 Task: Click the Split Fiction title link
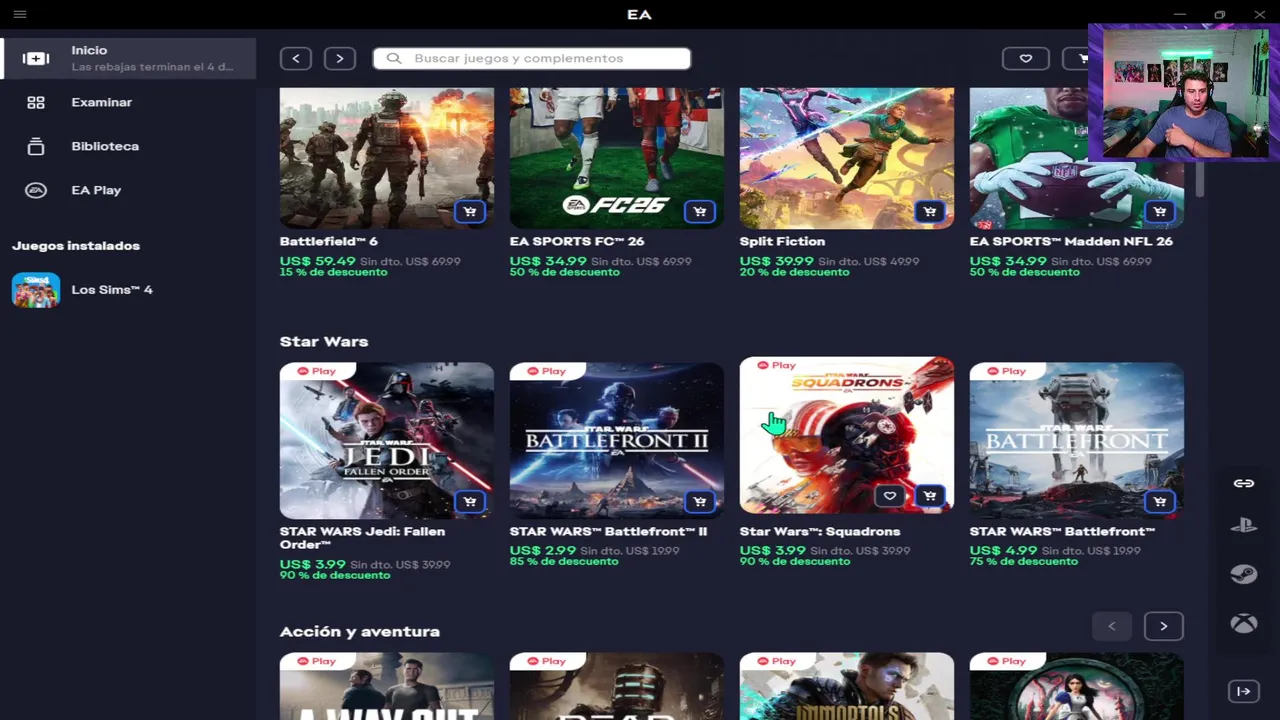pos(782,241)
